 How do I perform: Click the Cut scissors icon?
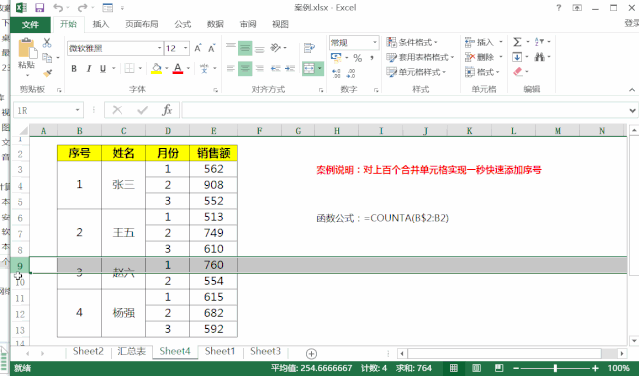coord(47,42)
